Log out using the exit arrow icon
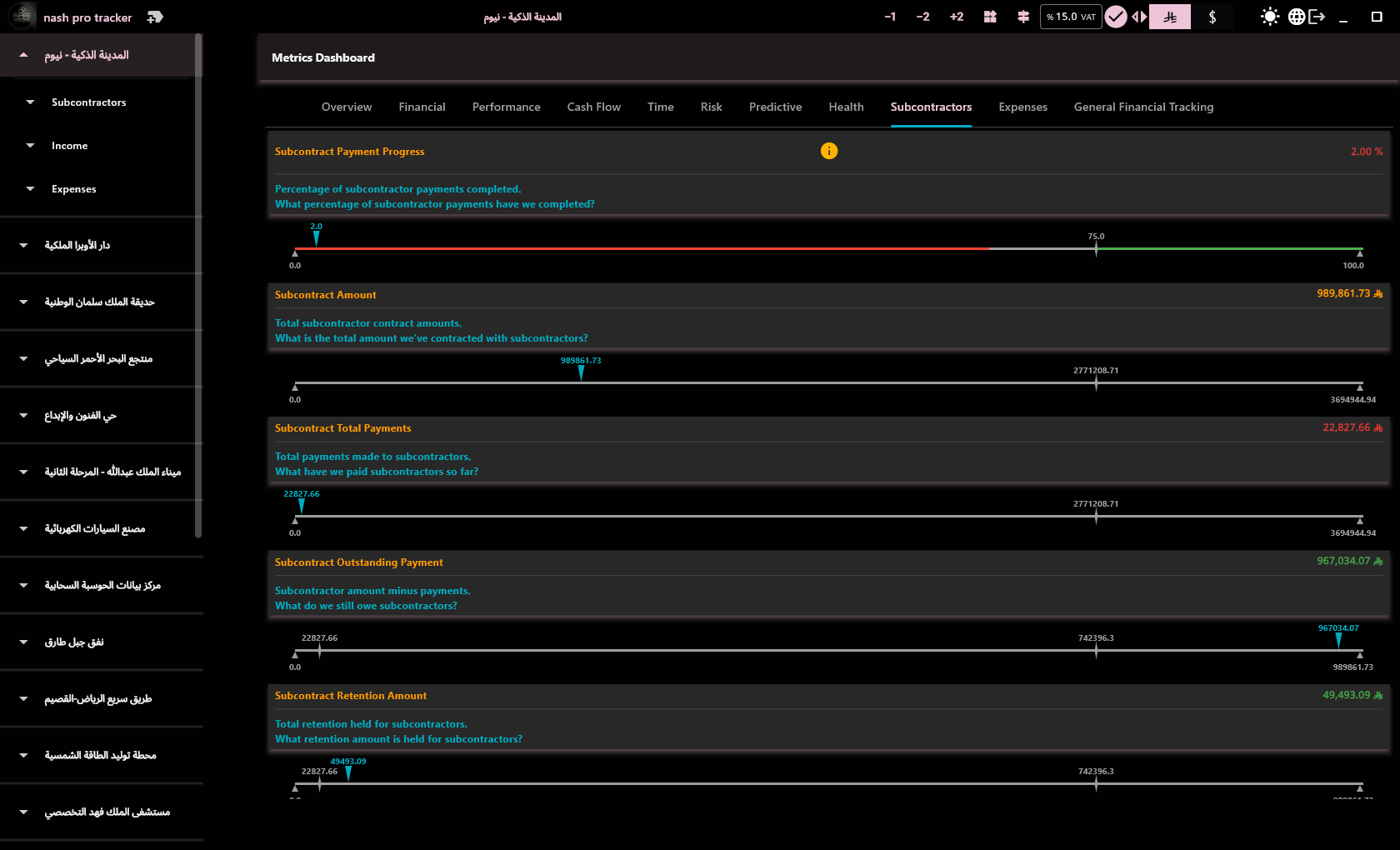 [x=1317, y=17]
